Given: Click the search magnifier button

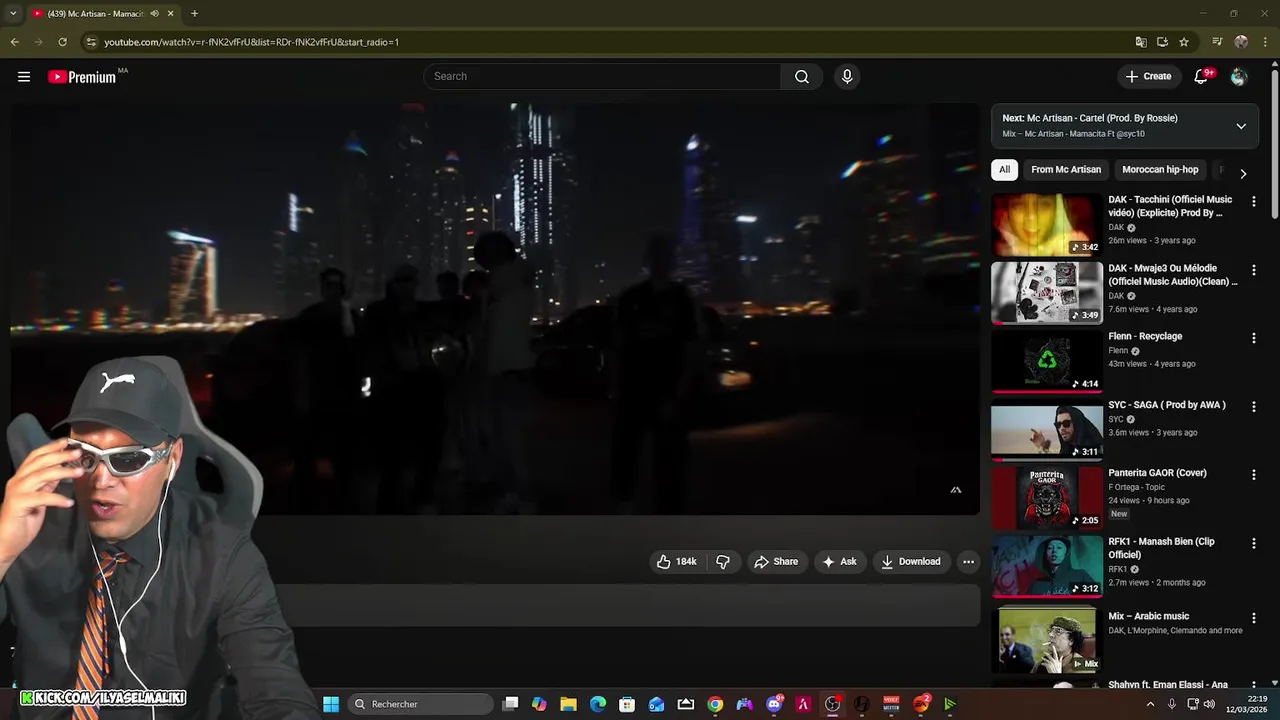Looking at the screenshot, I should coord(802,77).
